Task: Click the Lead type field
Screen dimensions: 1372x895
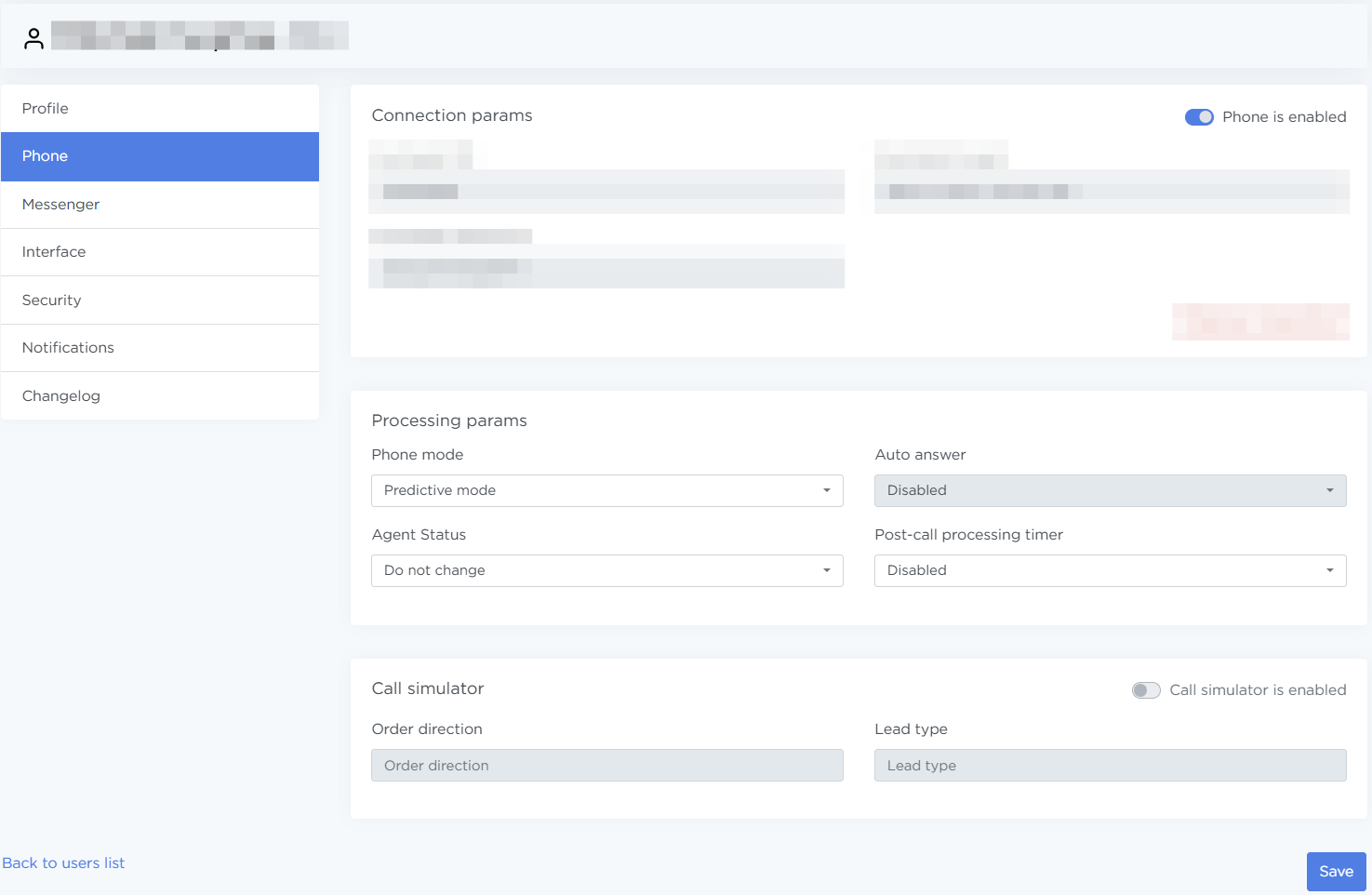Action: [x=1110, y=766]
